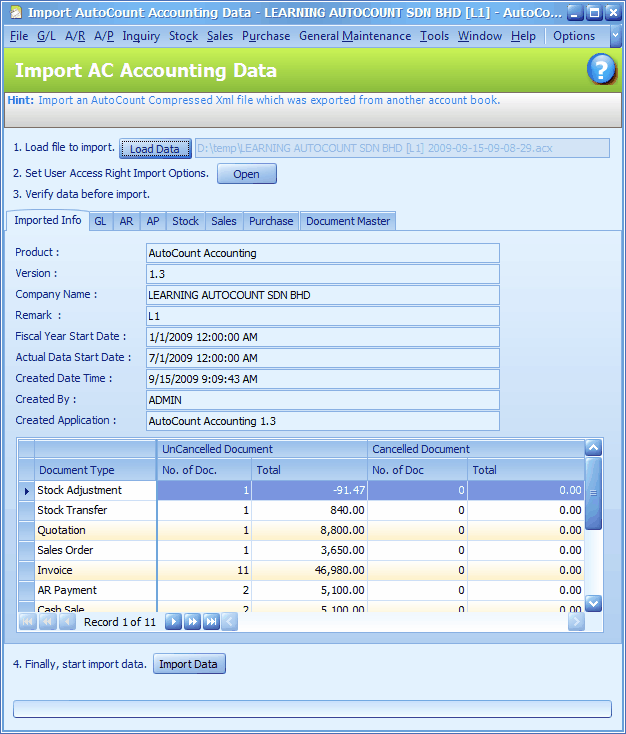Open the A/P menu

(x=104, y=36)
